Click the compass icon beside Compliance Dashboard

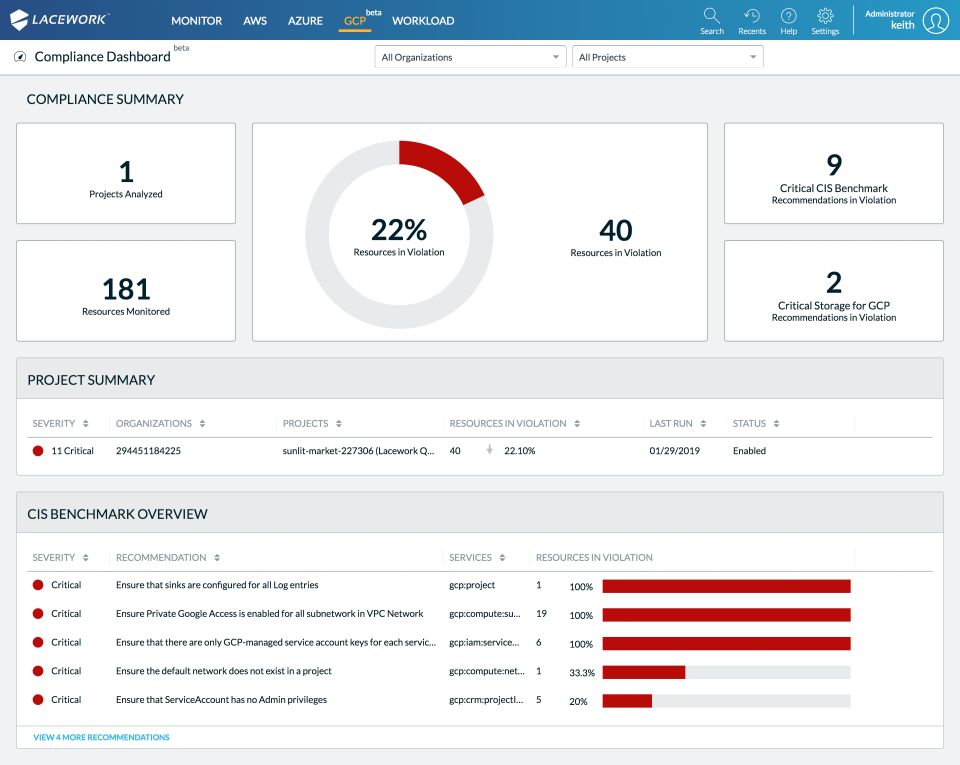(20, 57)
